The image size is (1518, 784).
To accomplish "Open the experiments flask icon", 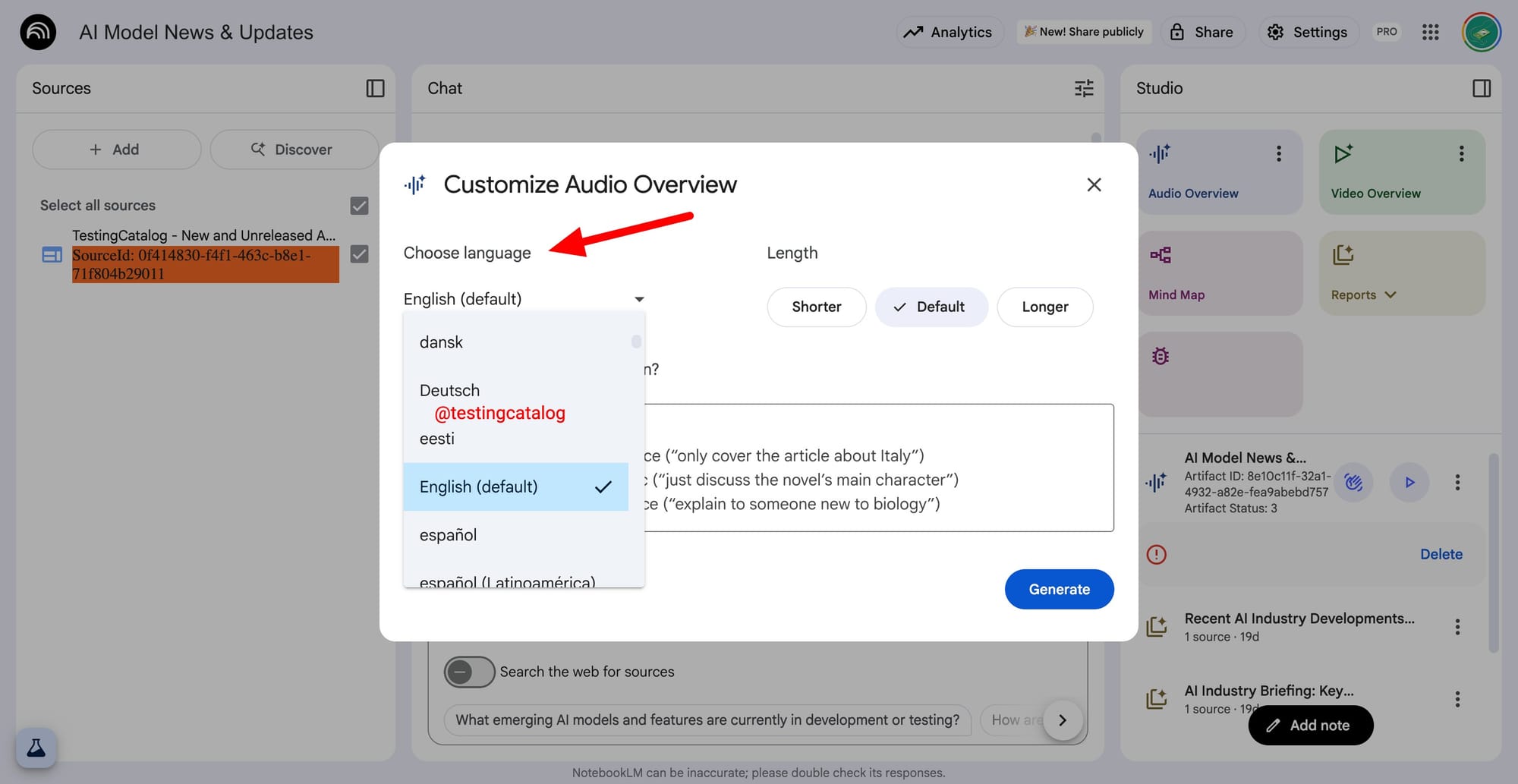I will coord(36,748).
